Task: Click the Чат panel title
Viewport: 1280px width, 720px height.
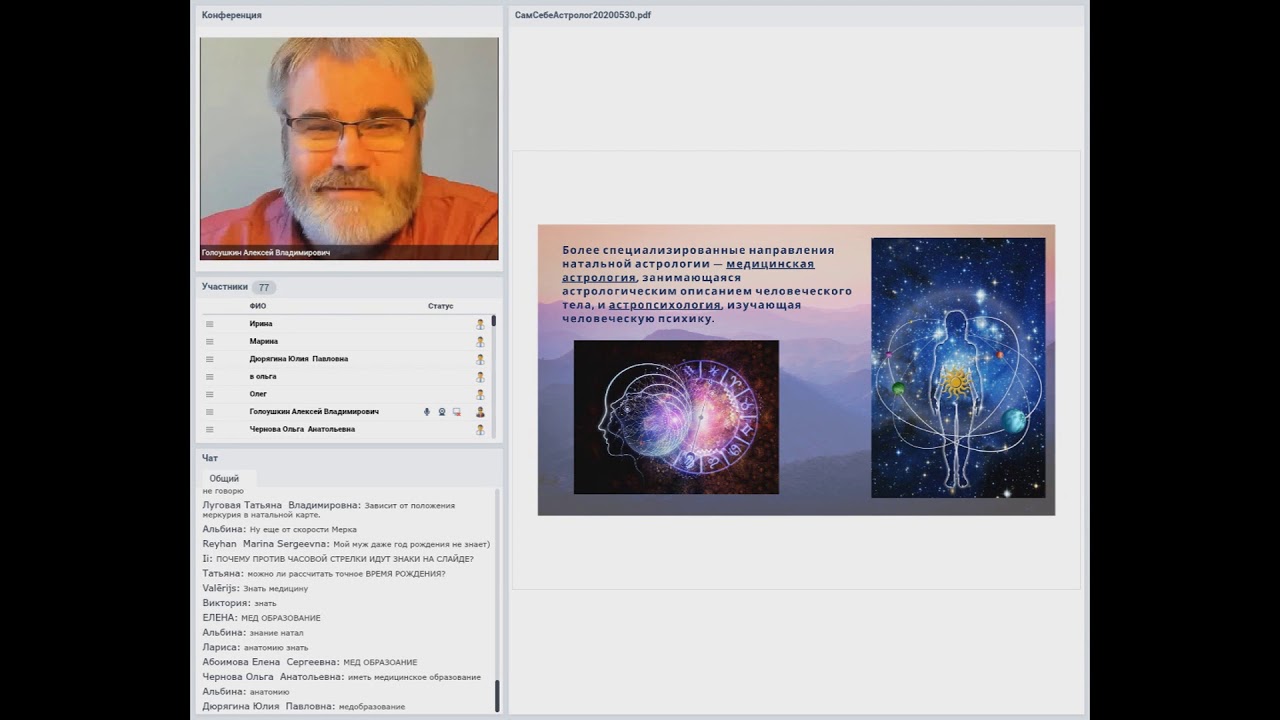Action: (210, 458)
